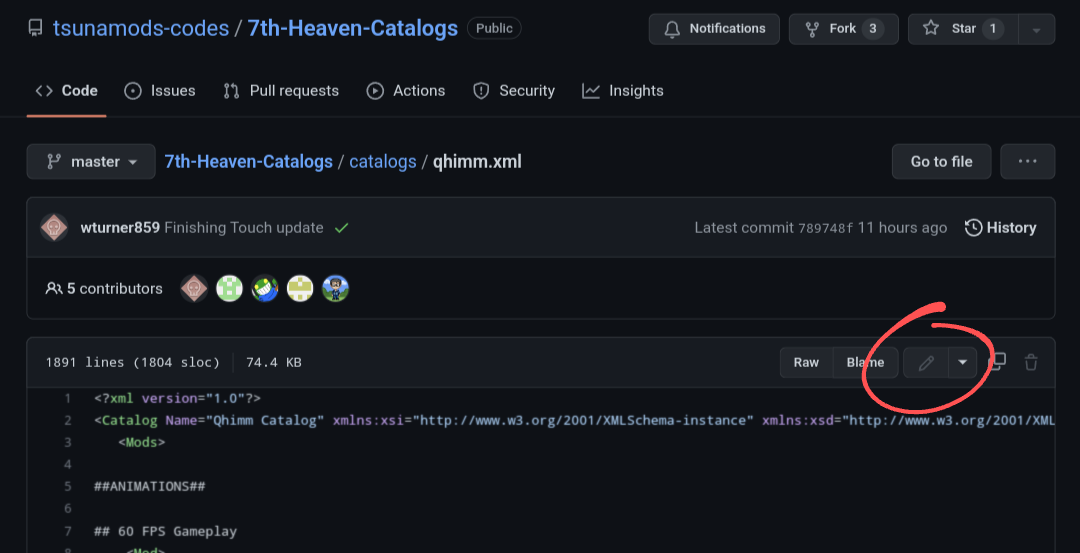The image size is (1080, 553).
Task: Select line number 7
Action: point(68,531)
